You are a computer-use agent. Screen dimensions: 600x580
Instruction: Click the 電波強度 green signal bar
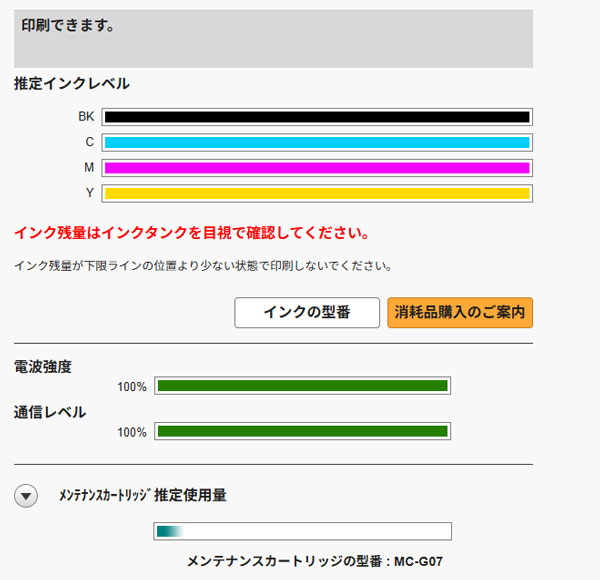[302, 386]
